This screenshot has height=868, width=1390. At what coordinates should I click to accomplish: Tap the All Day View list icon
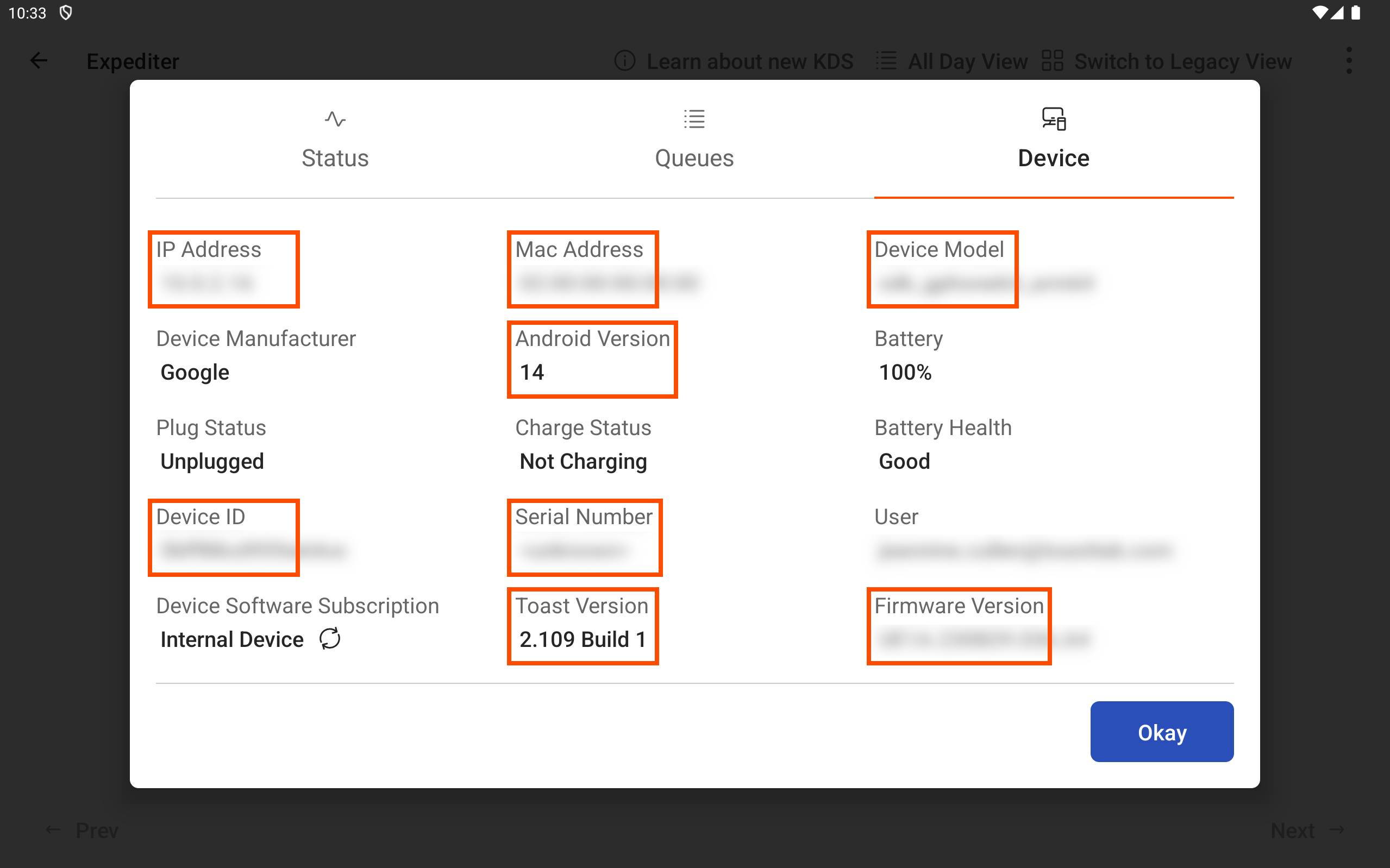click(x=886, y=60)
